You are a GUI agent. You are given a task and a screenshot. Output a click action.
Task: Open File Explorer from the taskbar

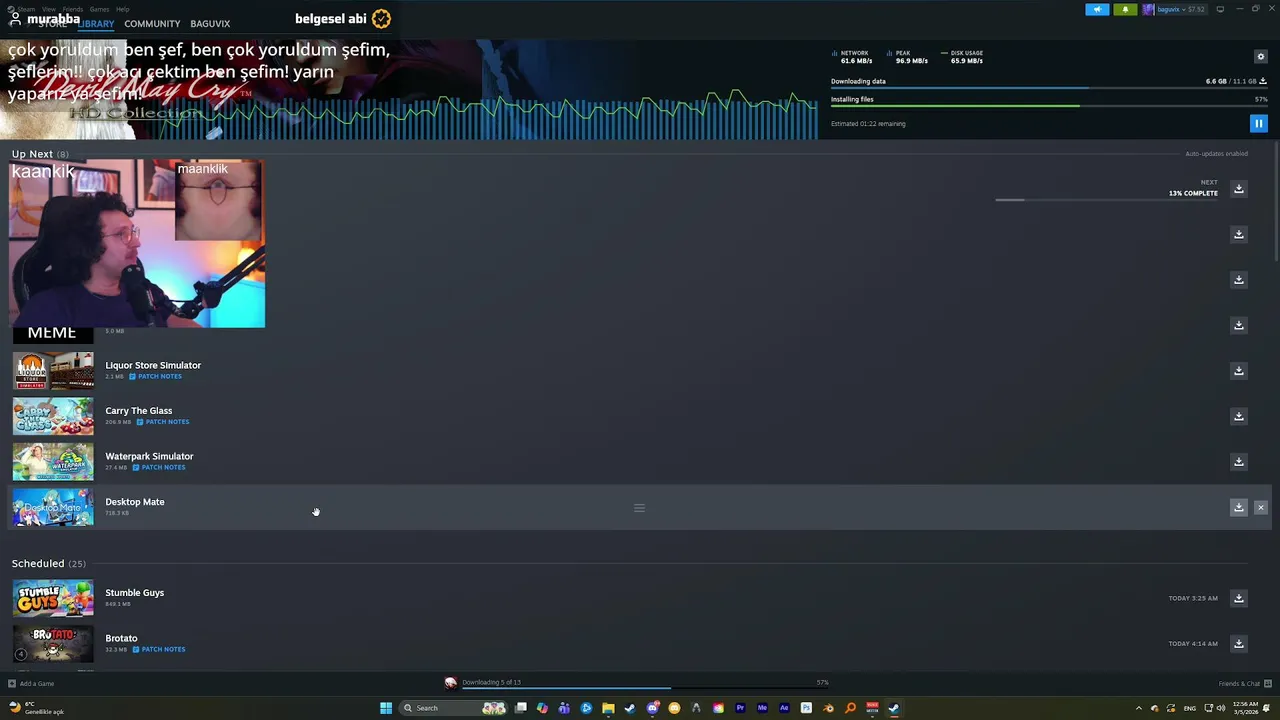[x=608, y=708]
